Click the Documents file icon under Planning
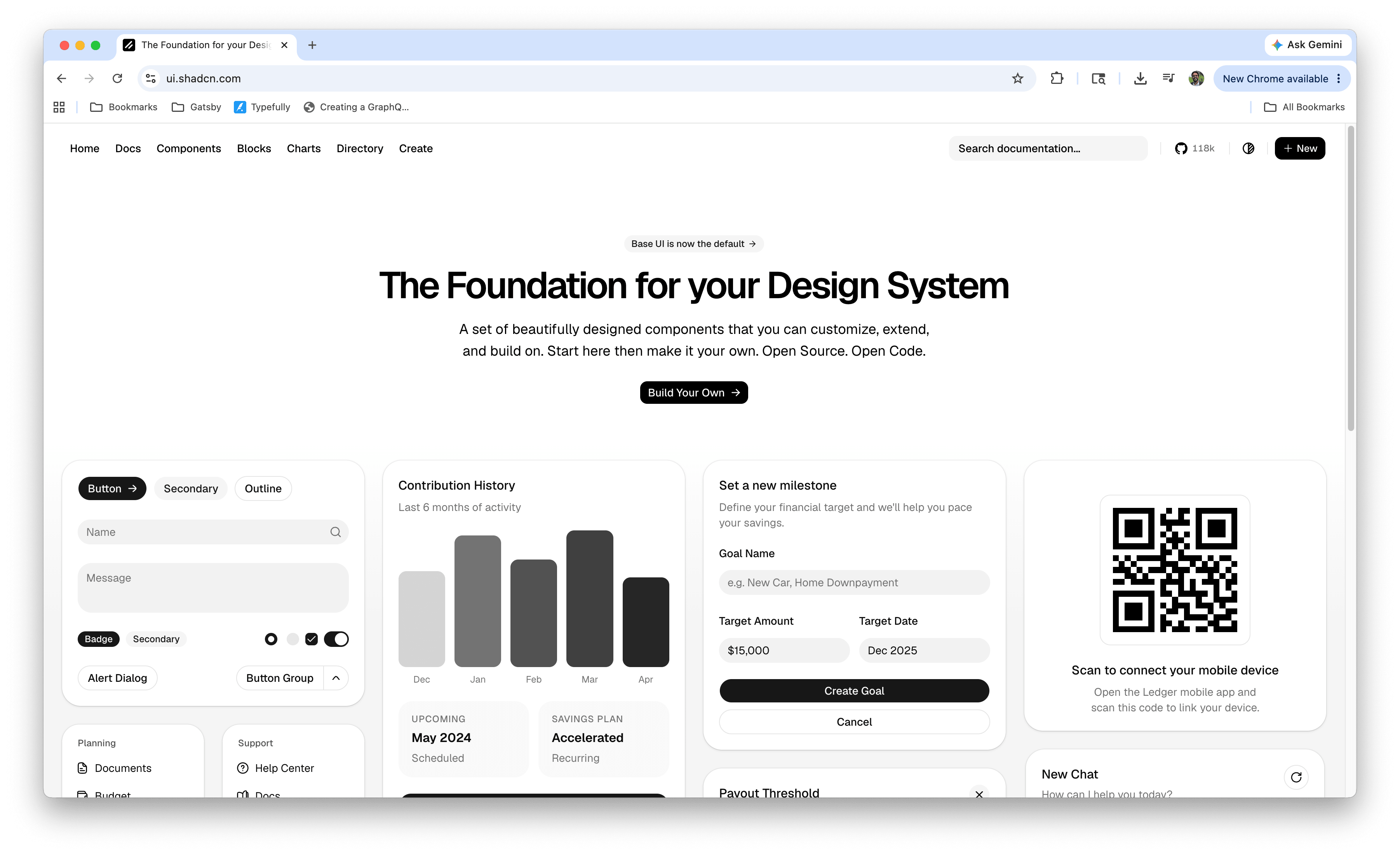 click(x=82, y=768)
